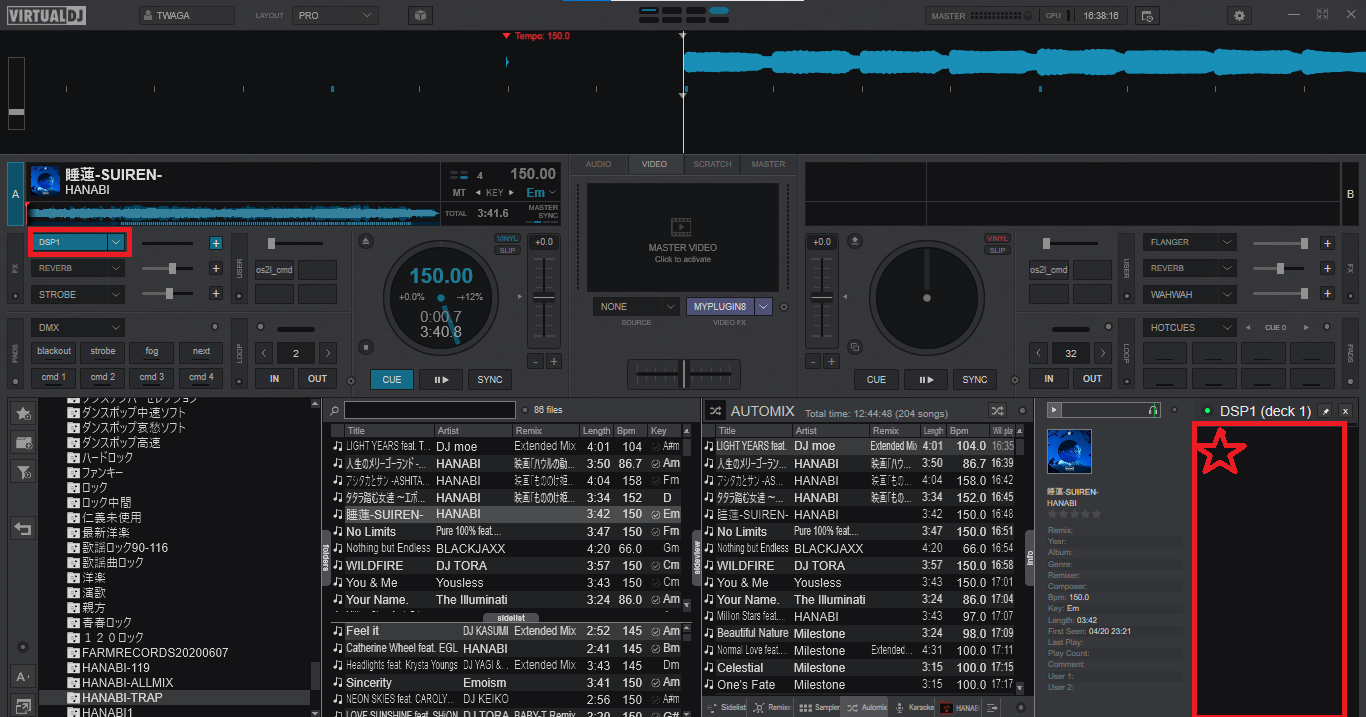
Task: Toggle DSP1 effect on with its plus button
Action: (215, 243)
